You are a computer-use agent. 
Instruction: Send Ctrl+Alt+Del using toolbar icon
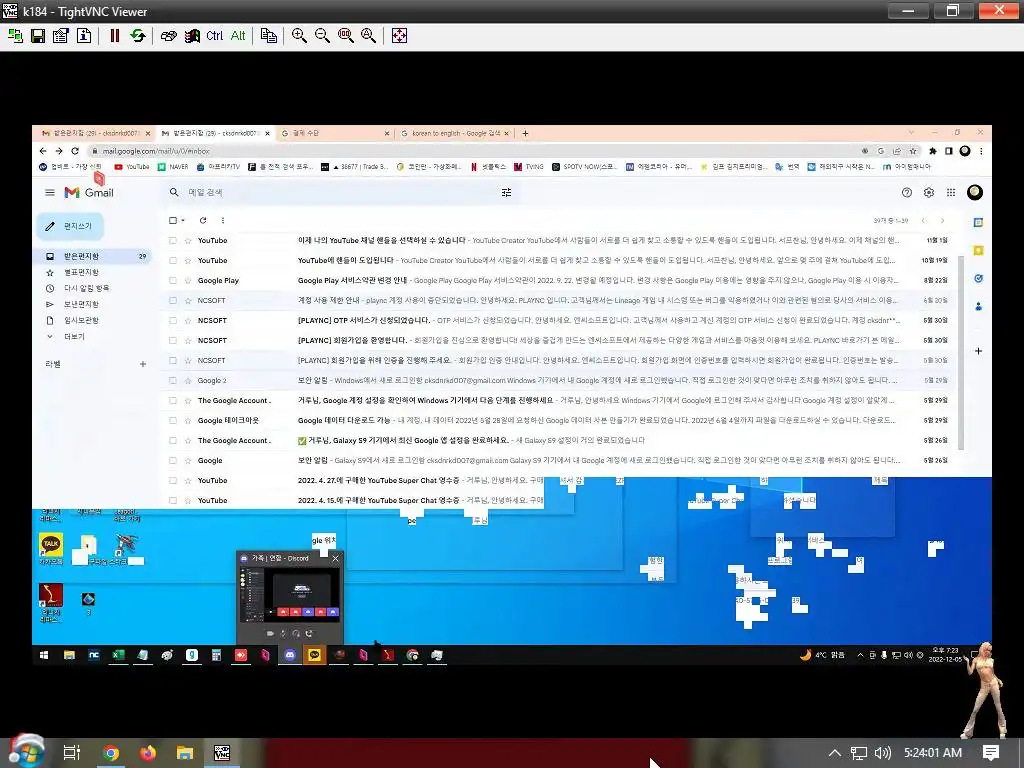(x=168, y=35)
